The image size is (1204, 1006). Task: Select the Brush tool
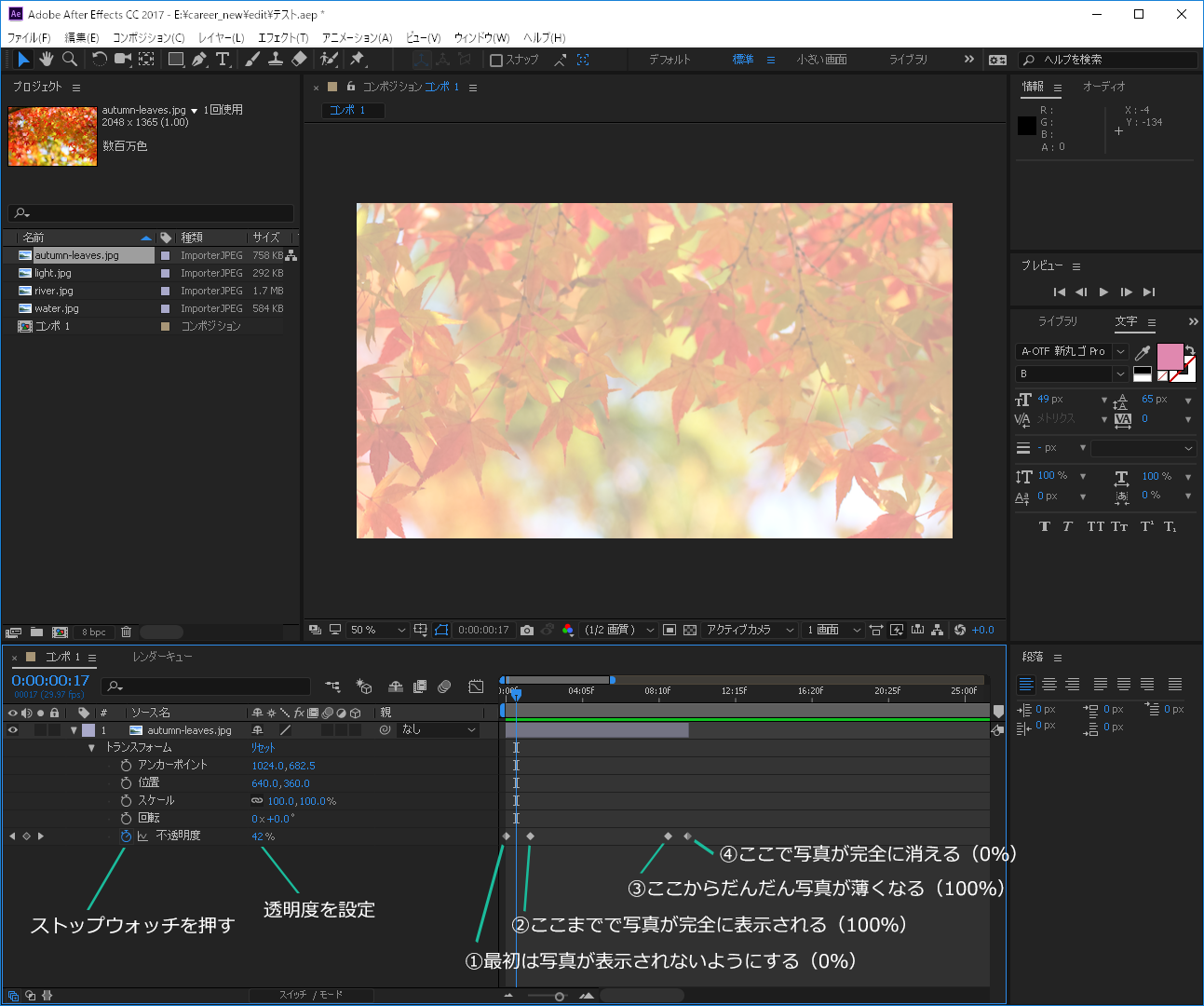252,60
